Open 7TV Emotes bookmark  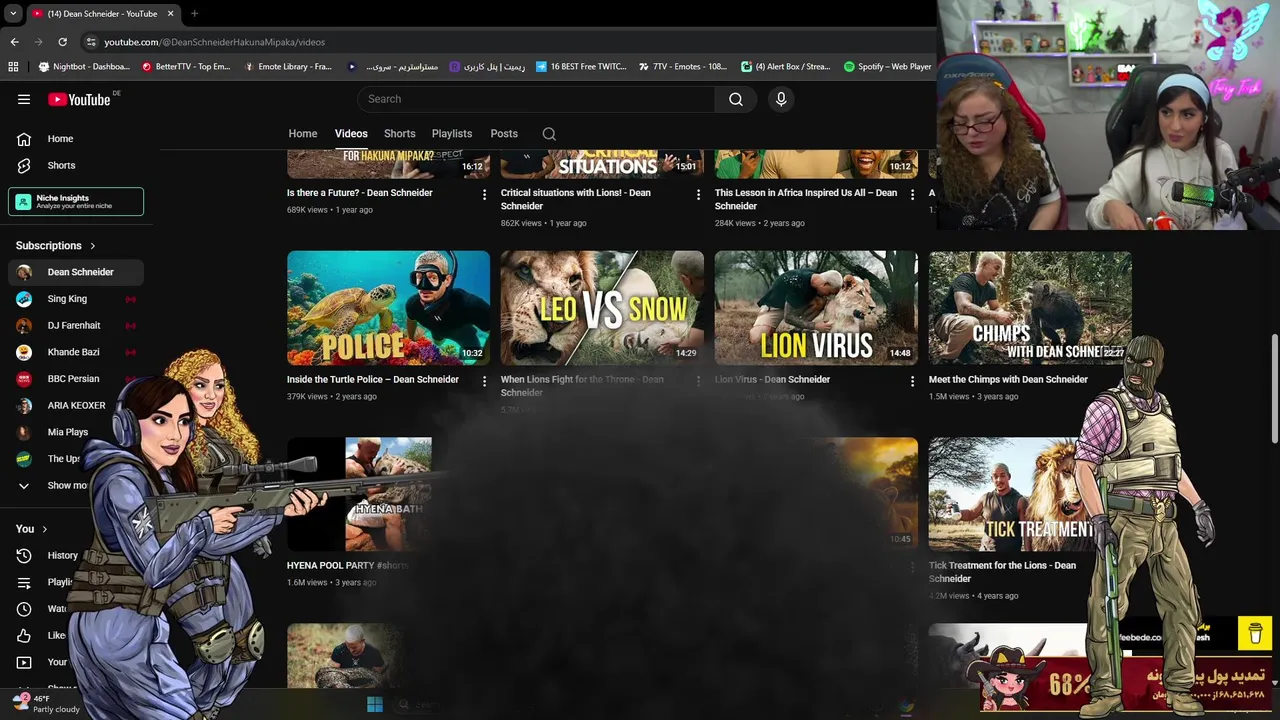[683, 67]
